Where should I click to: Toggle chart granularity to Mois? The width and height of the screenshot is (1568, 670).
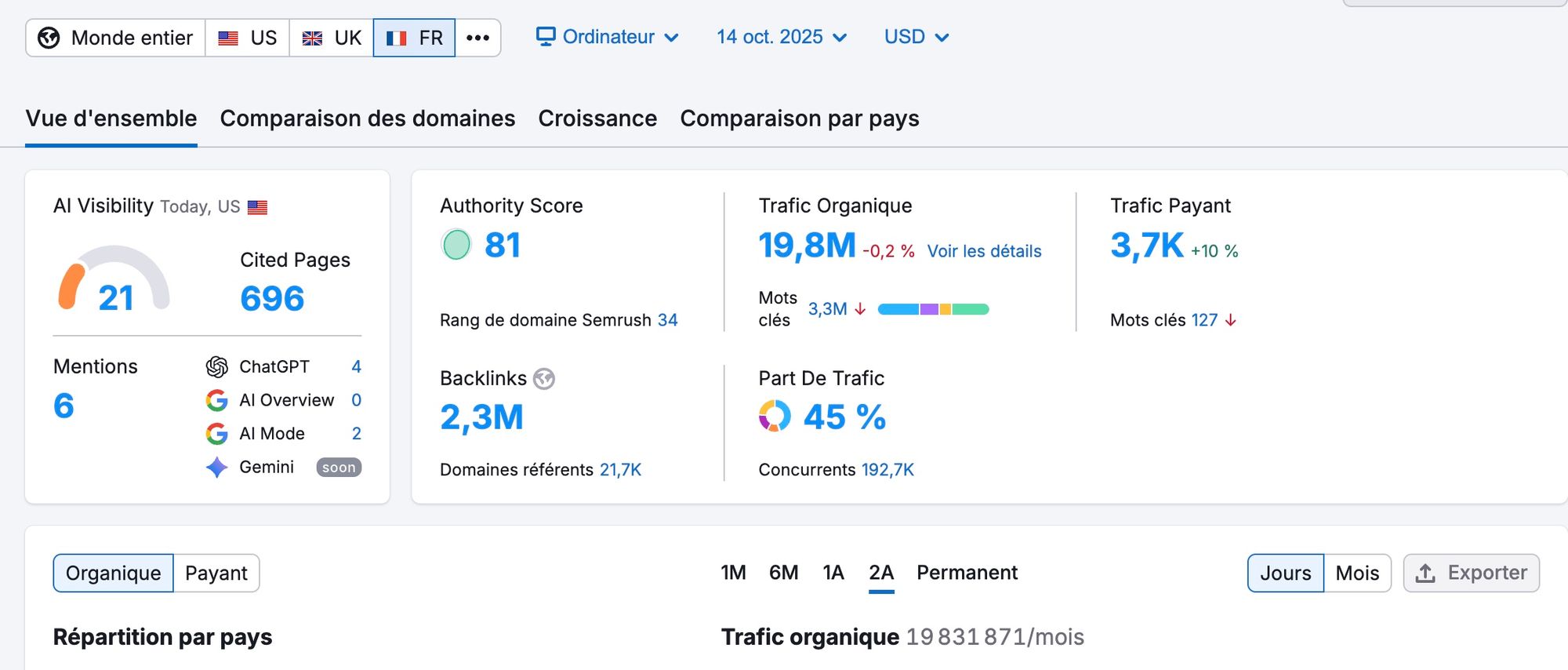tap(1357, 574)
